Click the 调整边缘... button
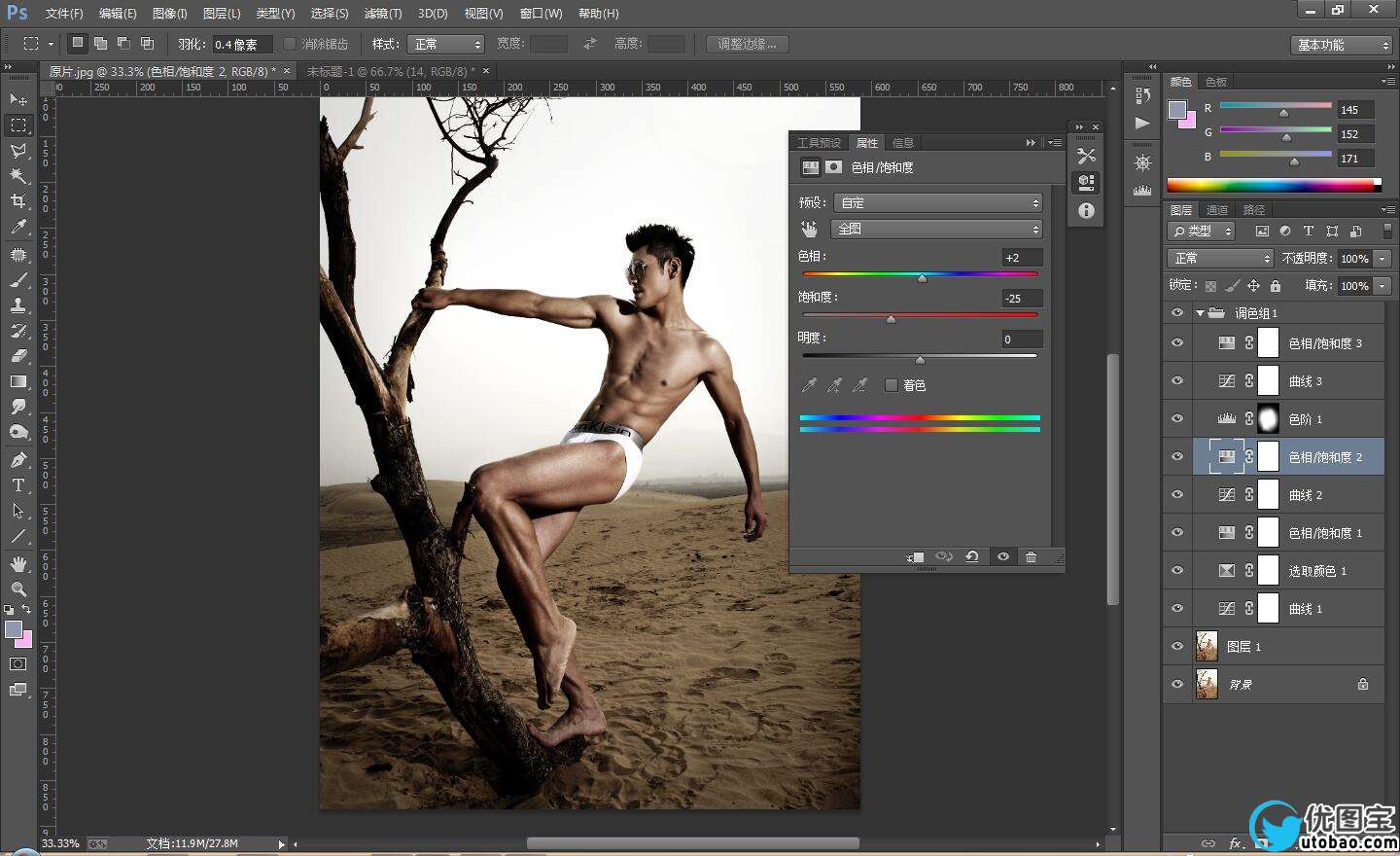Screen dimensions: 1400x856 point(747,45)
